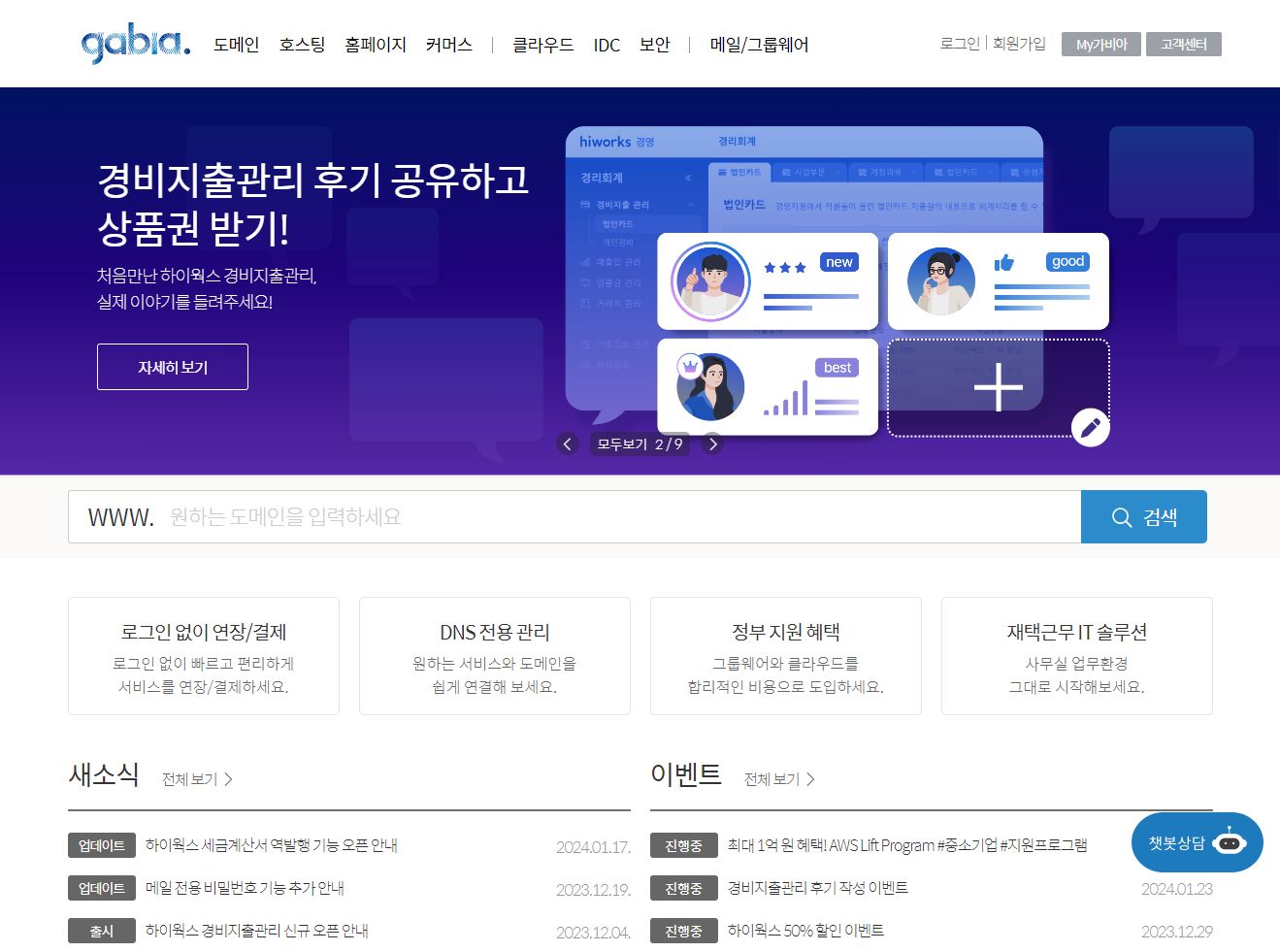Click 업데이트 tag beside 세금계산서 news
The height and width of the screenshot is (952, 1280).
pyautogui.click(x=102, y=845)
